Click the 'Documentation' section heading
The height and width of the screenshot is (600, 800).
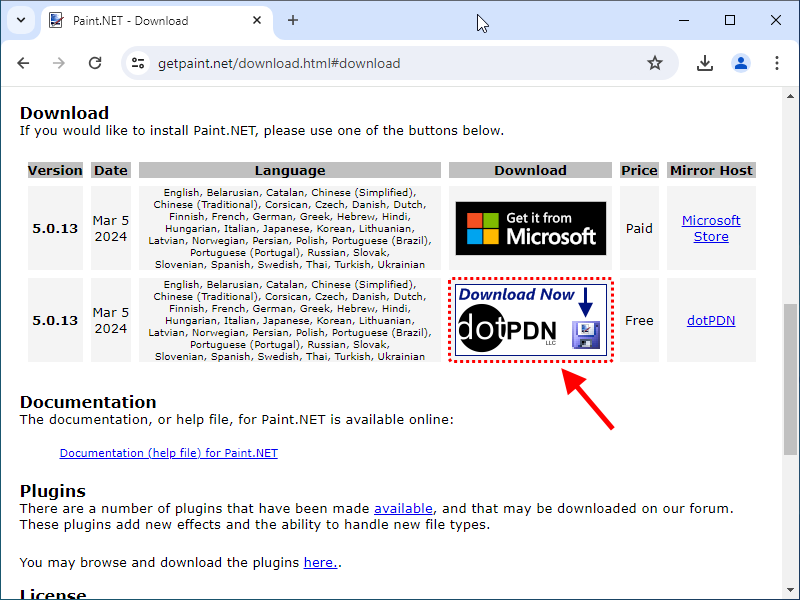(88, 402)
